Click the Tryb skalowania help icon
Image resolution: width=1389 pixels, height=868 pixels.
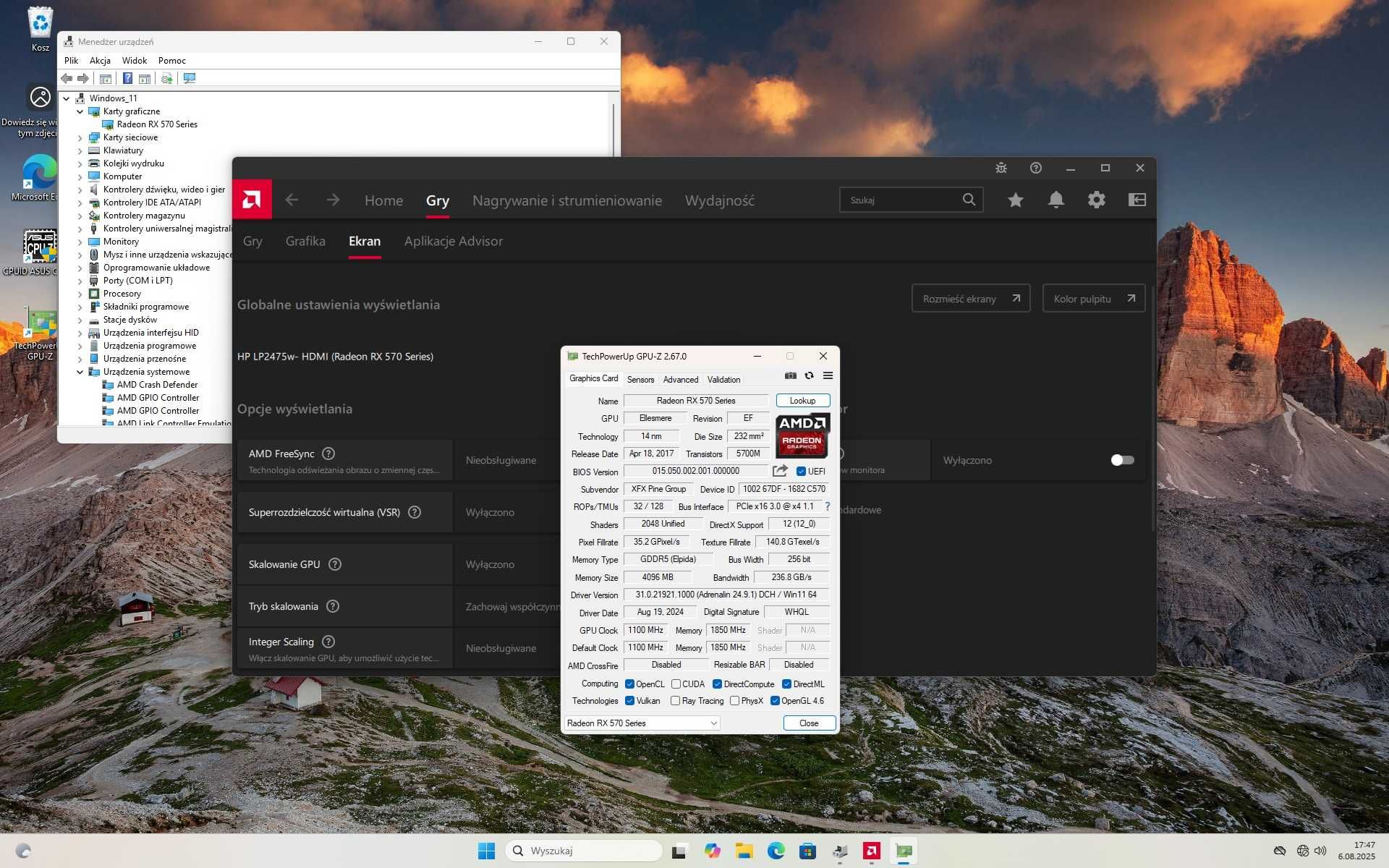pyautogui.click(x=333, y=606)
